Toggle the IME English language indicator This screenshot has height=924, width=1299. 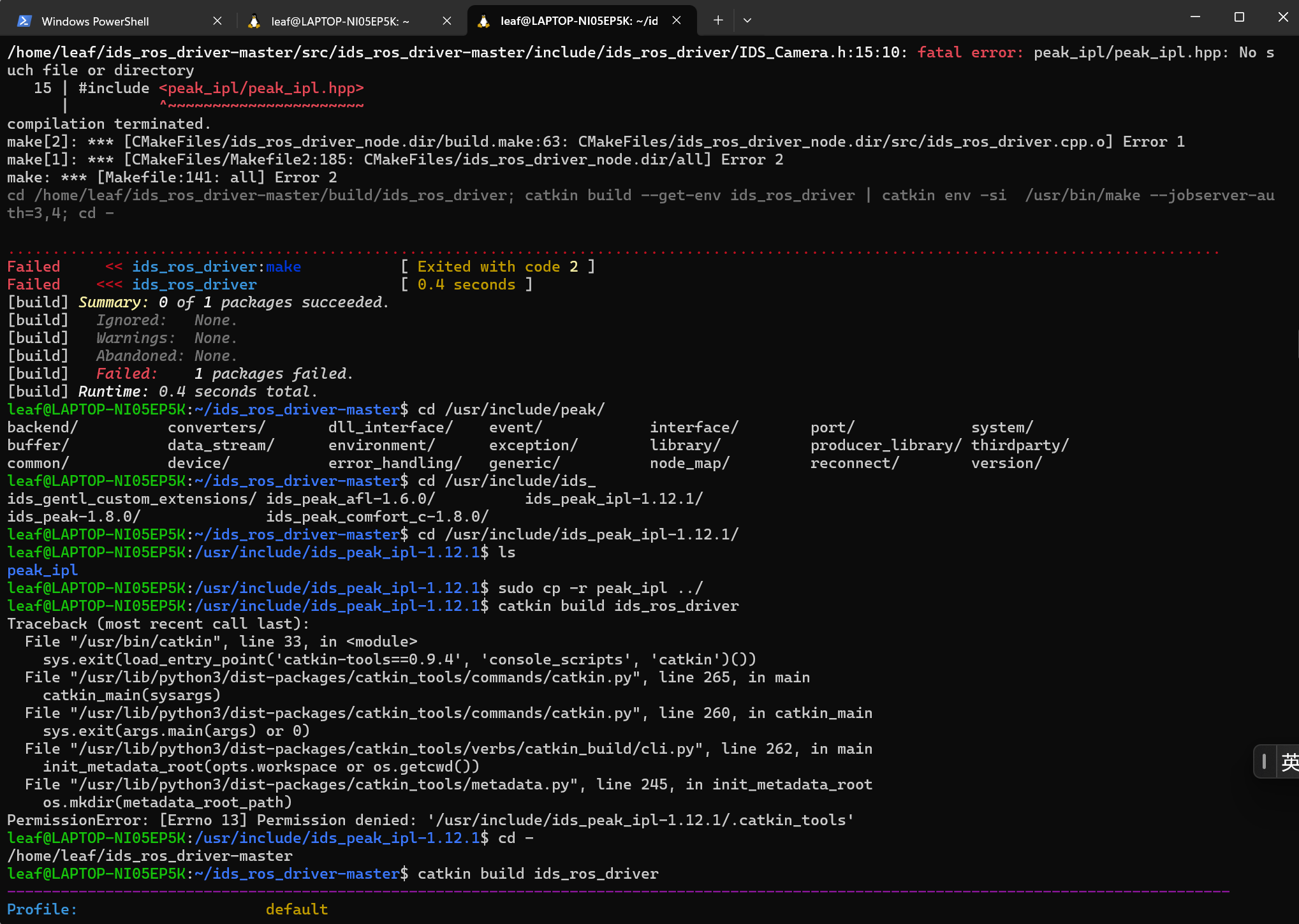click(x=1289, y=761)
